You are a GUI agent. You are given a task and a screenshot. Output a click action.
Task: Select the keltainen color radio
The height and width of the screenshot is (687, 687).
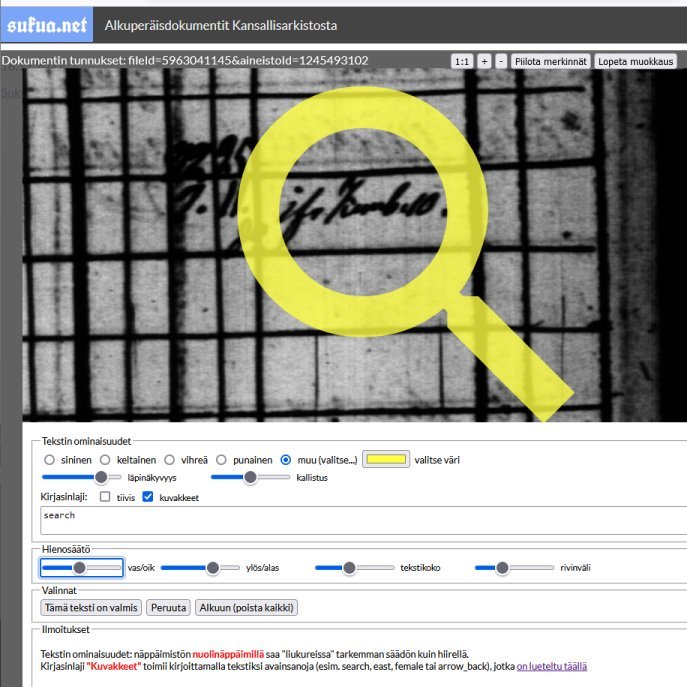105,460
